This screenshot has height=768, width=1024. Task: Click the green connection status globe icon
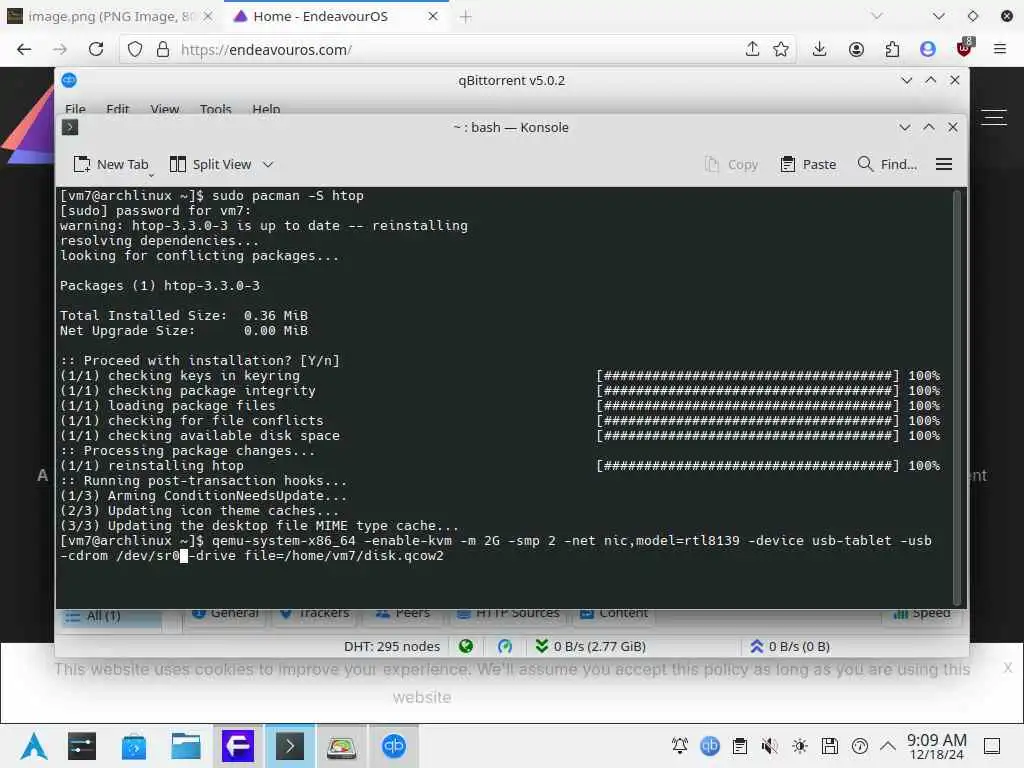[x=466, y=647]
